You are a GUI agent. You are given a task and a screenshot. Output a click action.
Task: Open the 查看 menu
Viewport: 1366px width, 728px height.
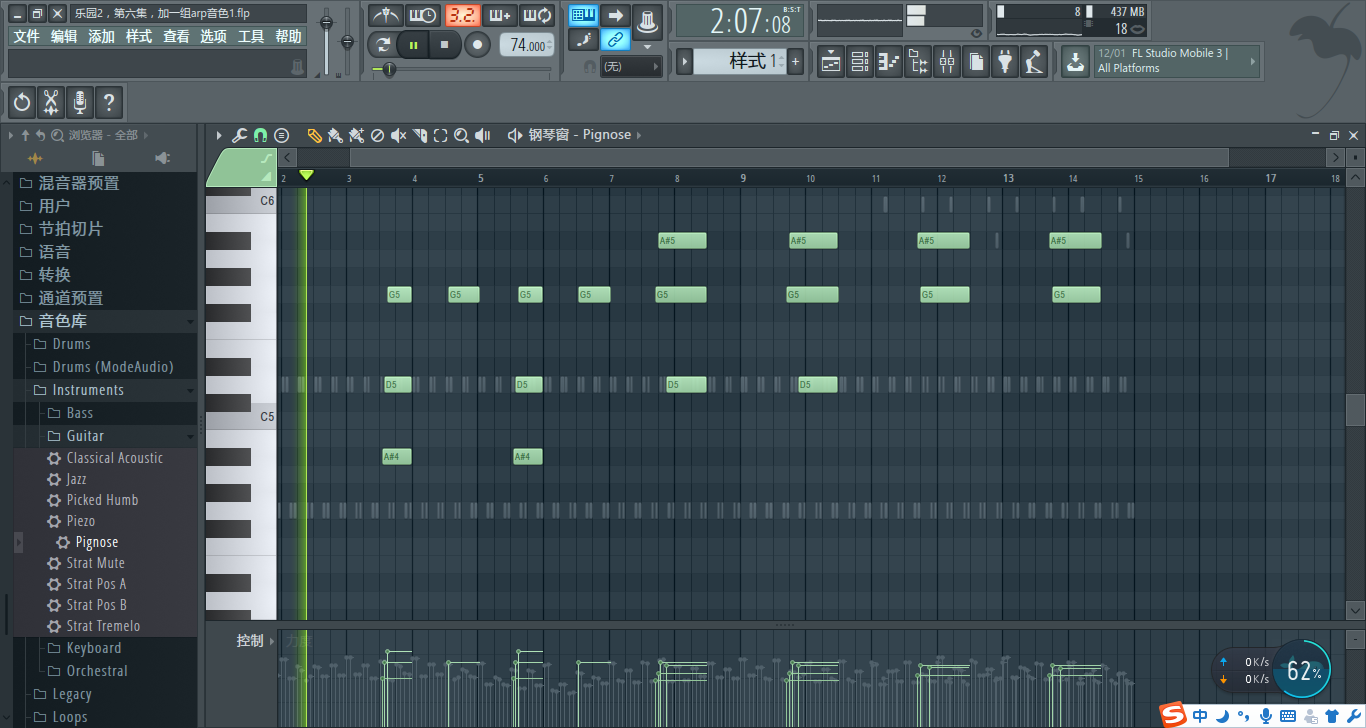coord(176,36)
